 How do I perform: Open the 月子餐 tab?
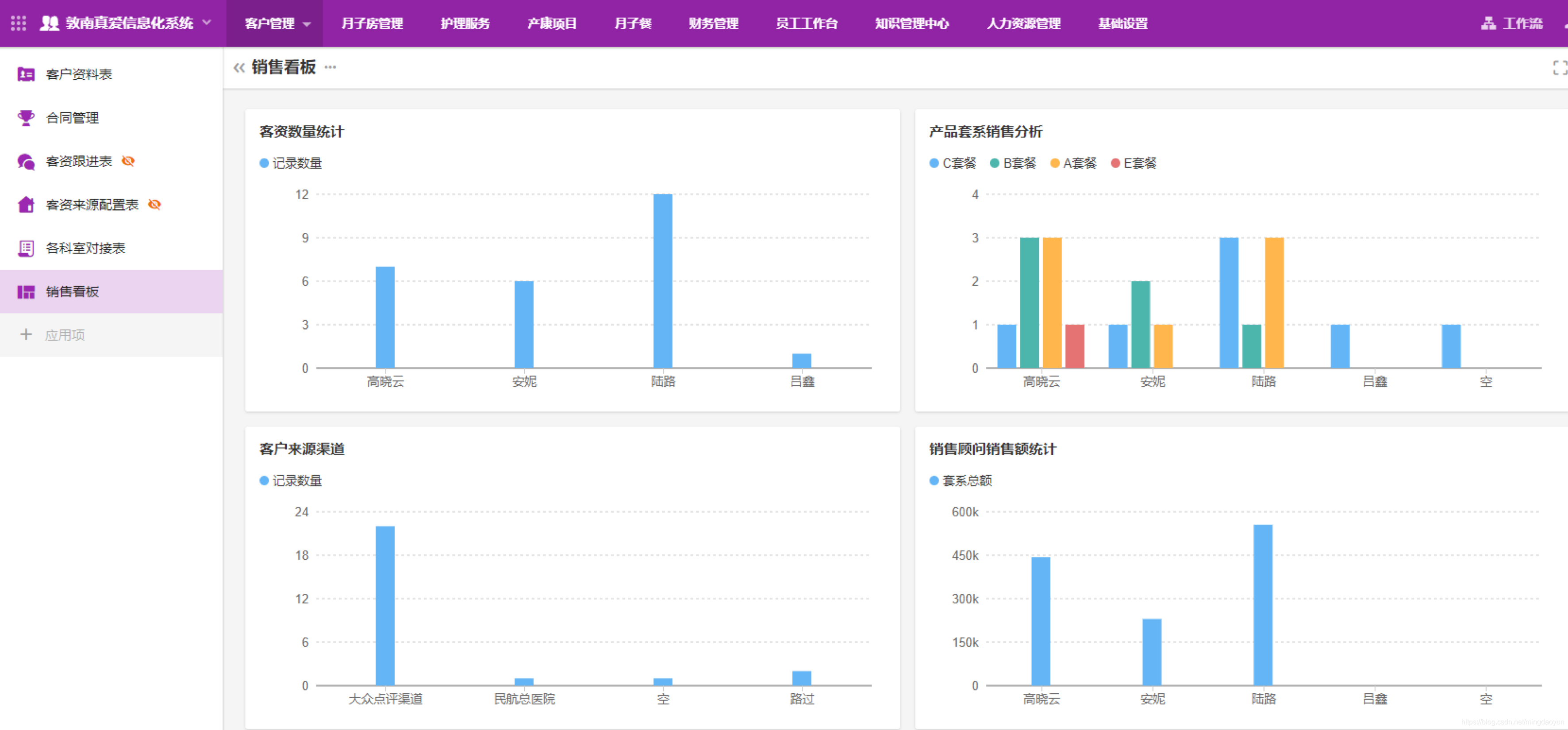tap(632, 23)
